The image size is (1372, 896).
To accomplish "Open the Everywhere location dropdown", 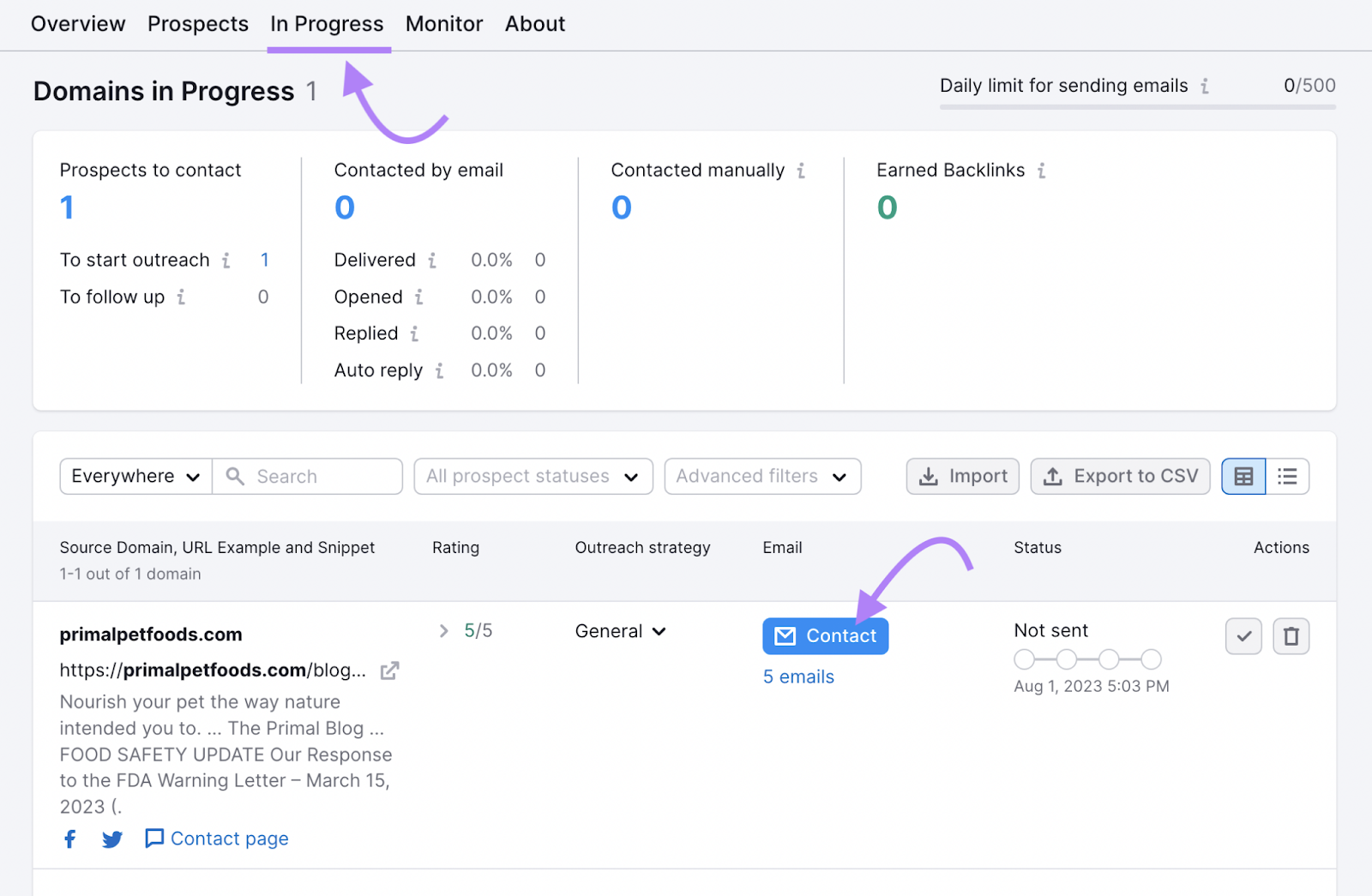I will 135,476.
